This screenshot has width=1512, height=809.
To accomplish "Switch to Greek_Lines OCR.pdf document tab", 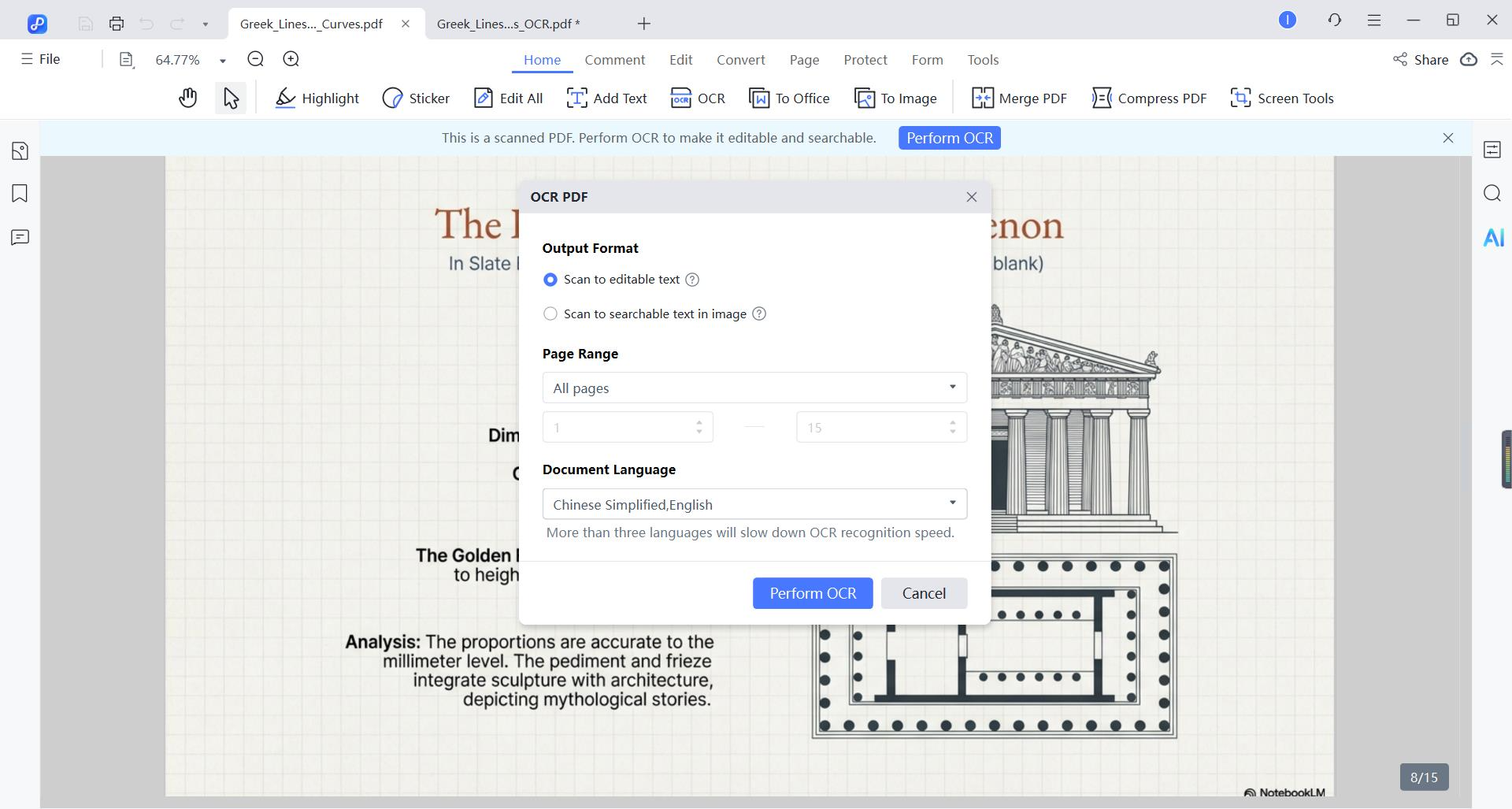I will pyautogui.click(x=508, y=24).
